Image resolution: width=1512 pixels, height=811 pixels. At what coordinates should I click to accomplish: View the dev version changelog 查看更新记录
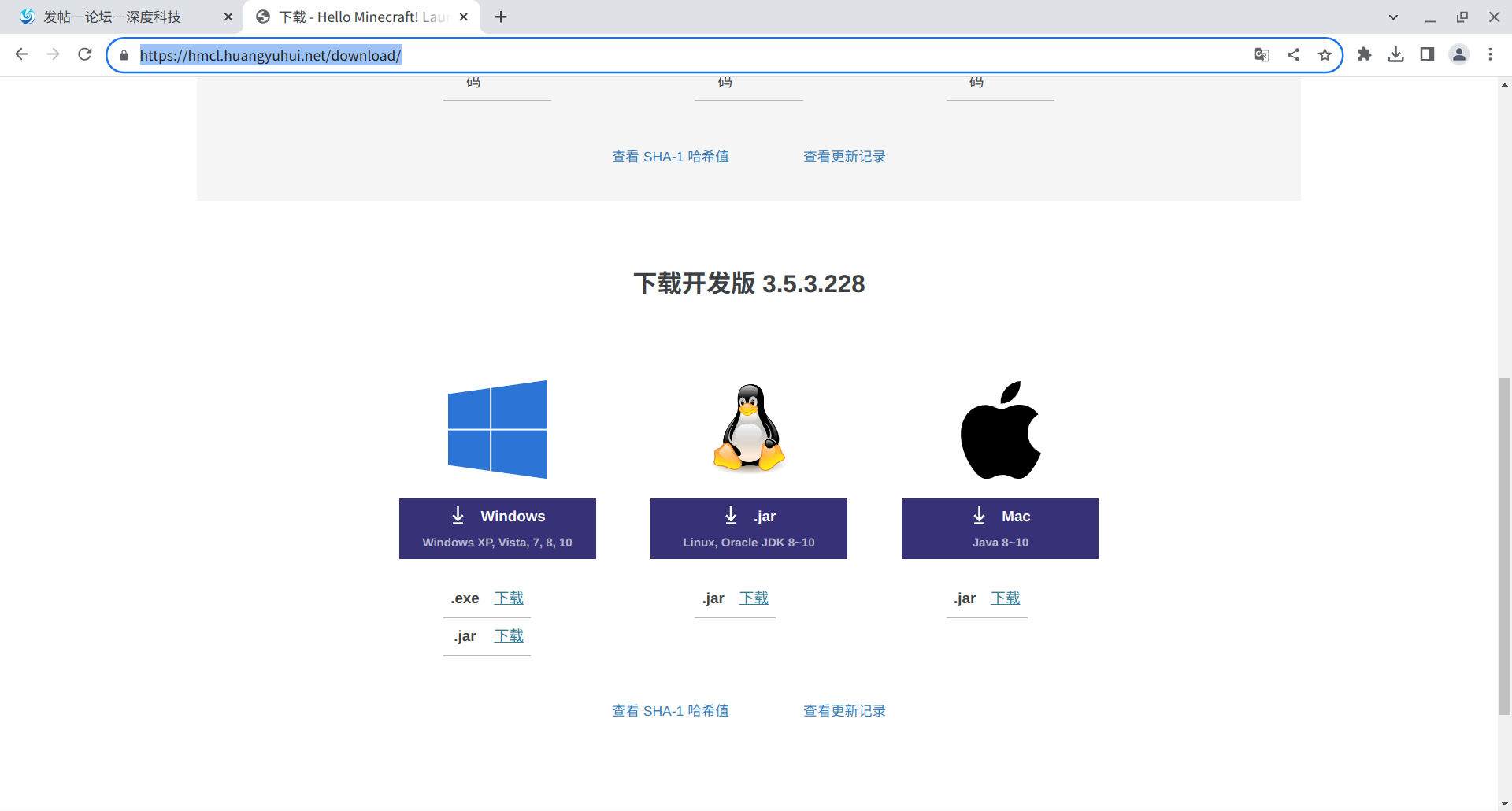click(844, 711)
